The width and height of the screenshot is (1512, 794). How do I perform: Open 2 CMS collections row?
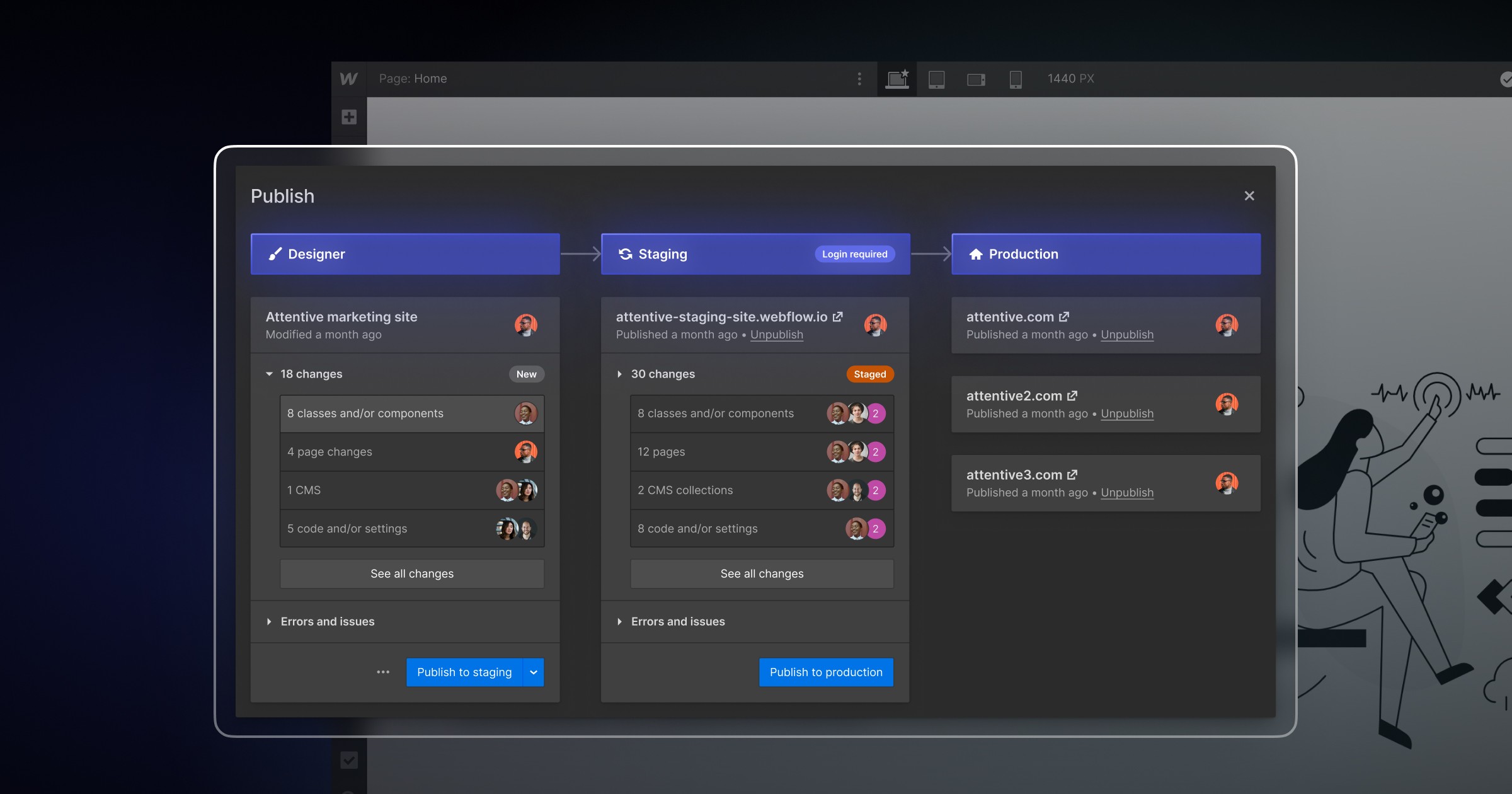coord(762,490)
